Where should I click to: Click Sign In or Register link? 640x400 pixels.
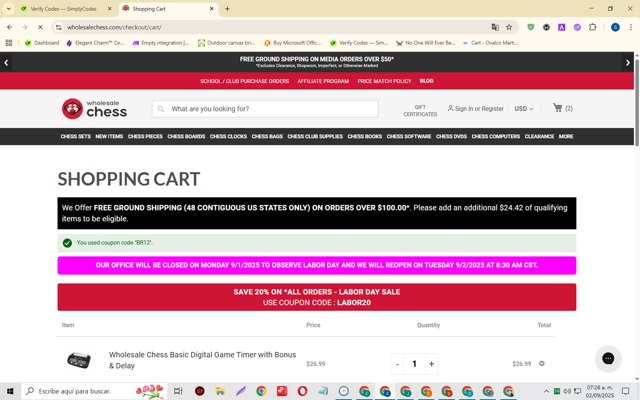point(476,109)
